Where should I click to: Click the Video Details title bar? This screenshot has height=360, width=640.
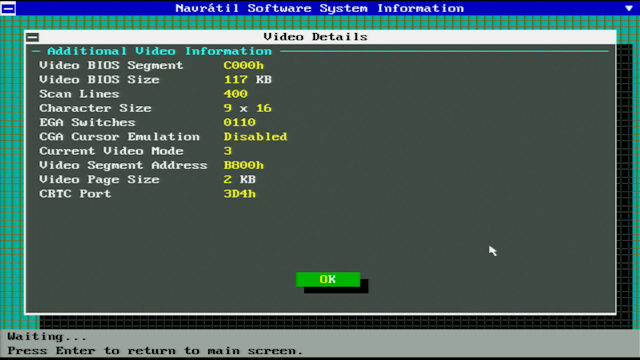click(x=320, y=37)
